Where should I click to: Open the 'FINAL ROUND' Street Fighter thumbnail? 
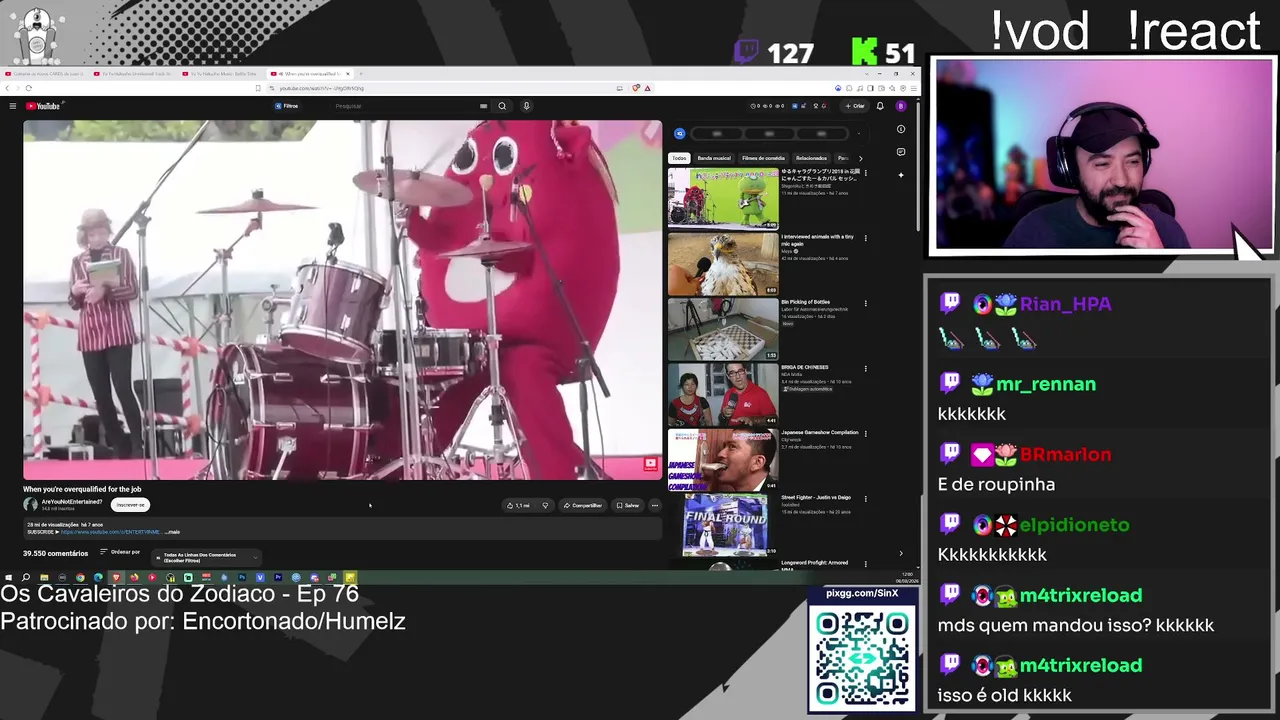point(723,524)
